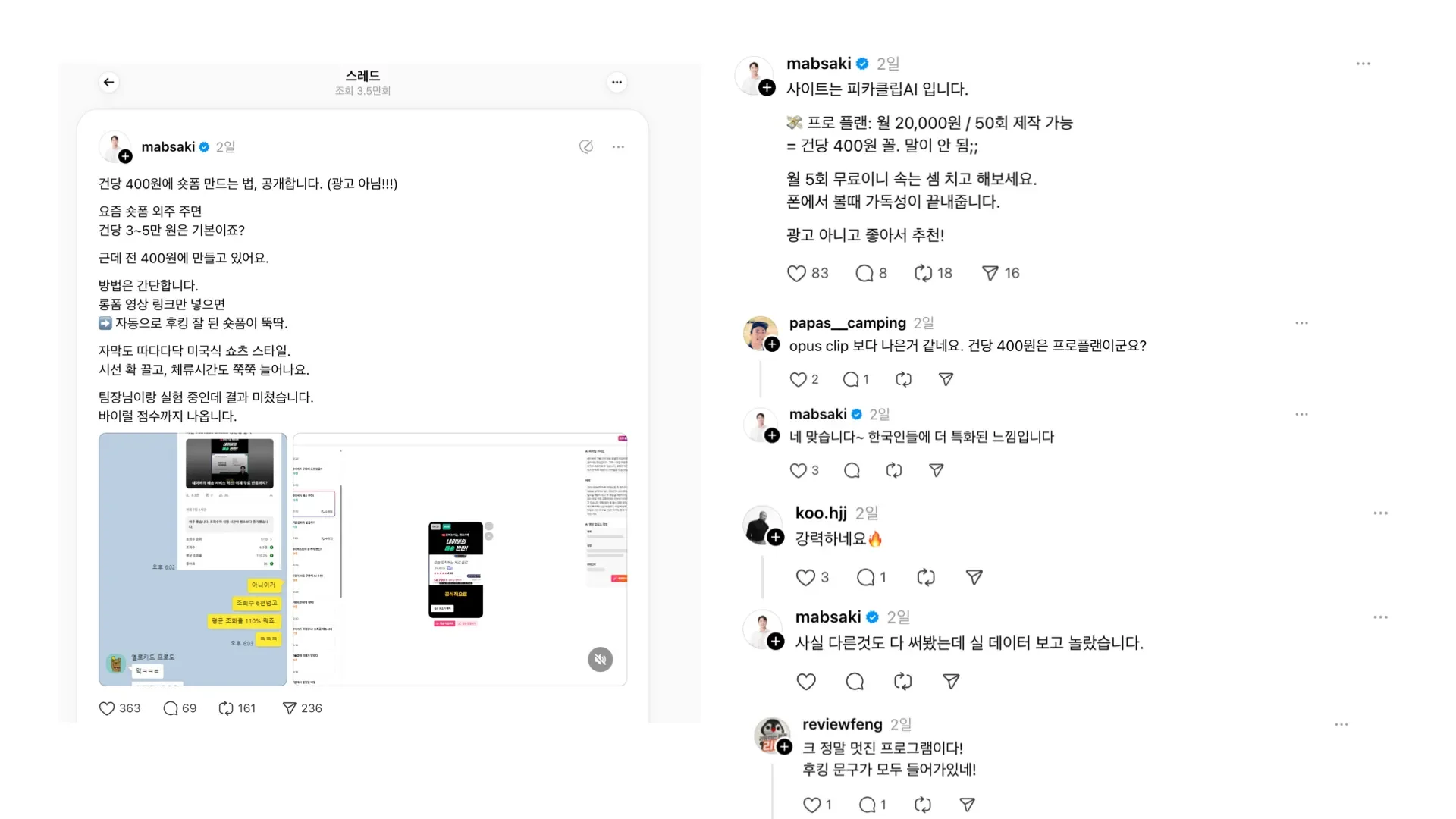The image size is (1456, 819).
Task: Open comments on main post showing 69
Action: (x=171, y=708)
